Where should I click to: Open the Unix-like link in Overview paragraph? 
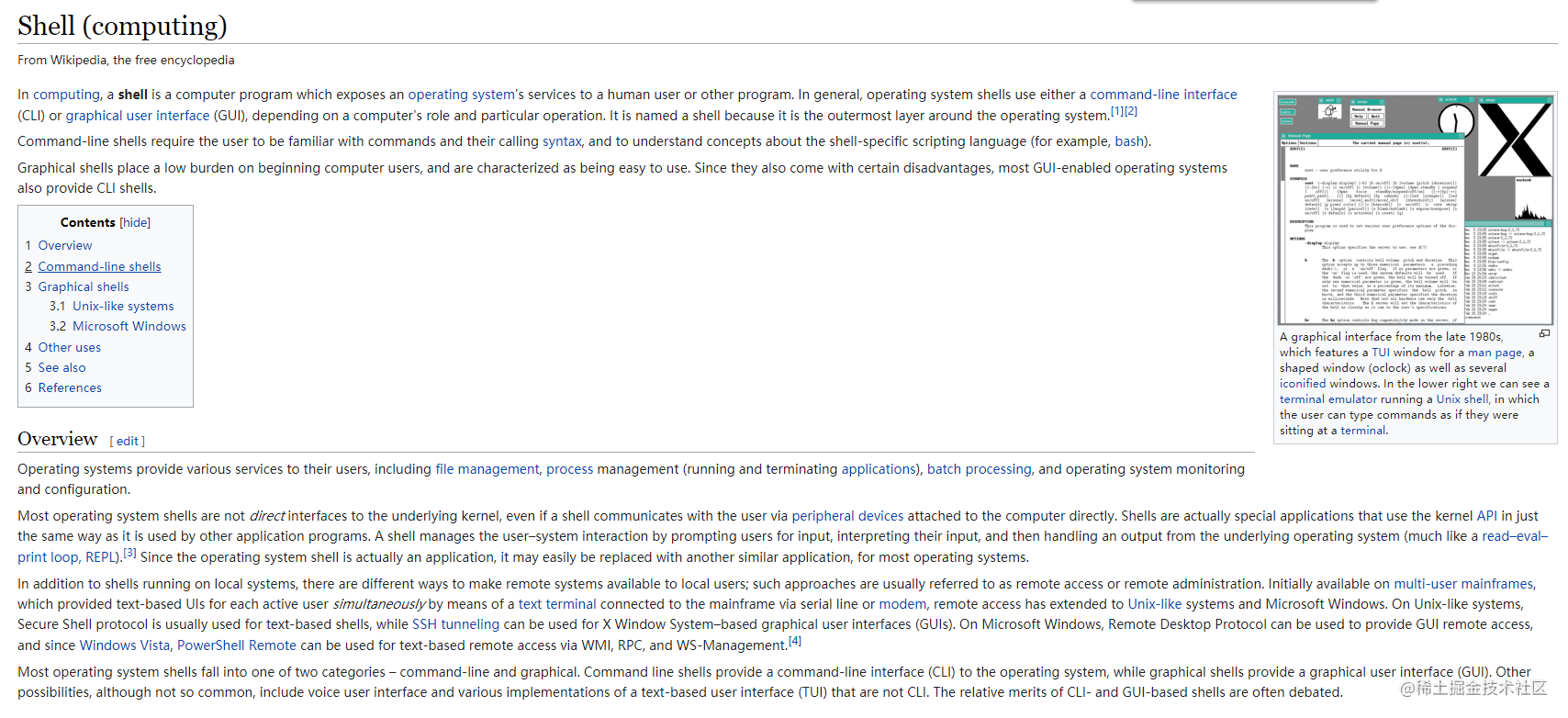pos(1155,604)
